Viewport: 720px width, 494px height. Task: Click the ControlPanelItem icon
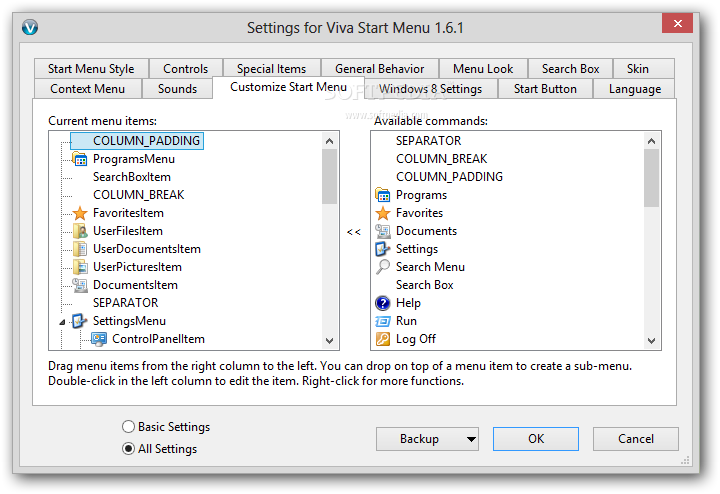click(x=99, y=339)
